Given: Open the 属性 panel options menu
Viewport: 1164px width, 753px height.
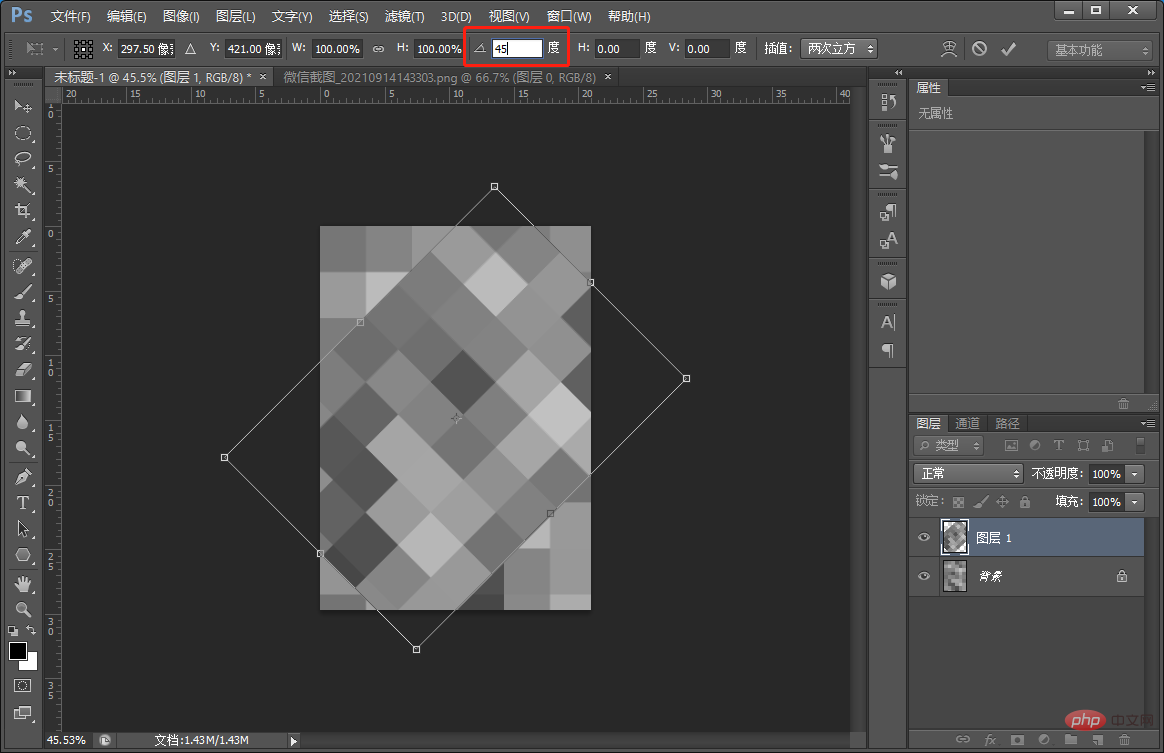Looking at the screenshot, I should coord(1148,88).
